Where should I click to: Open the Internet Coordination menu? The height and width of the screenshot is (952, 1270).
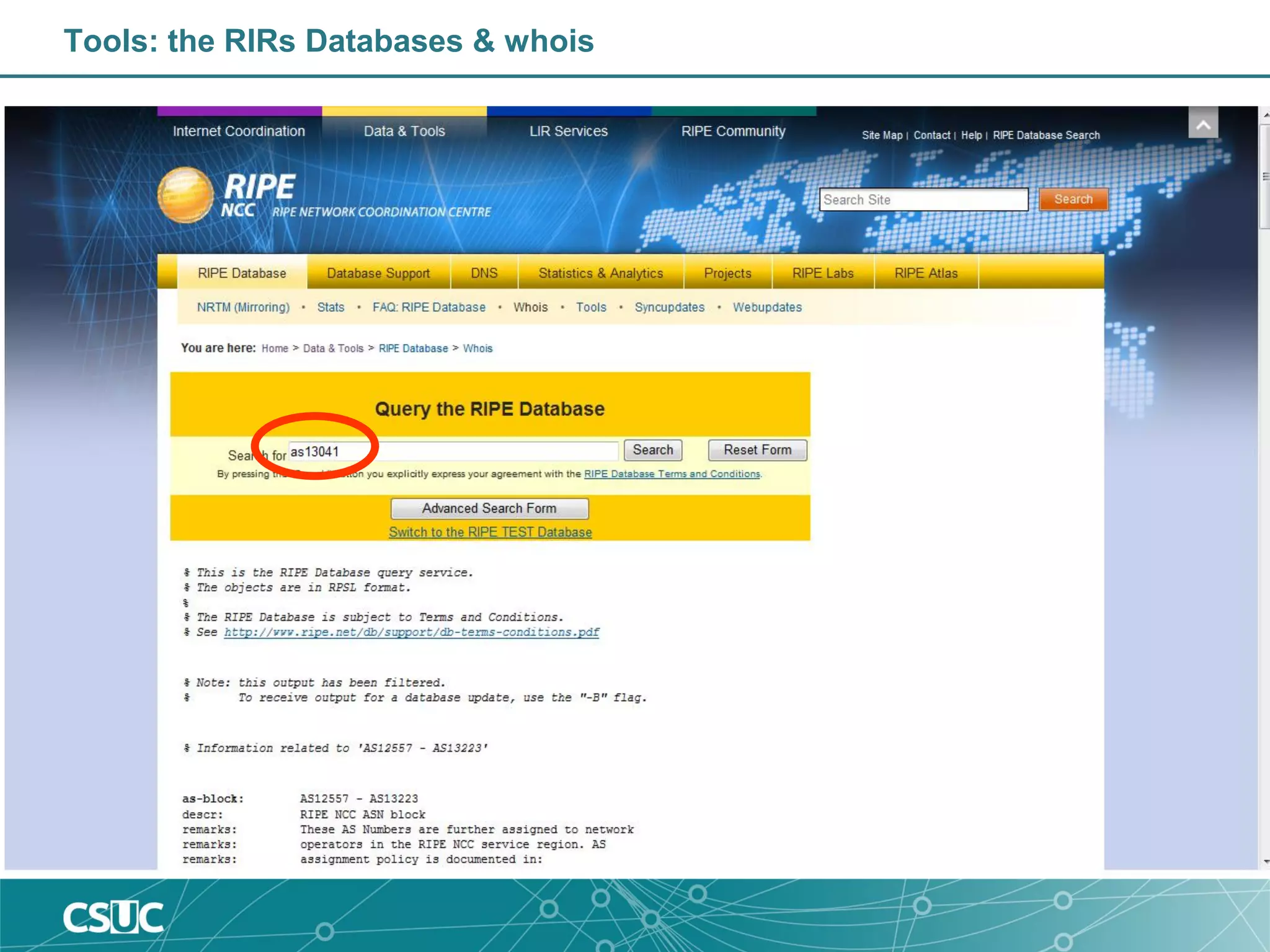(x=239, y=131)
